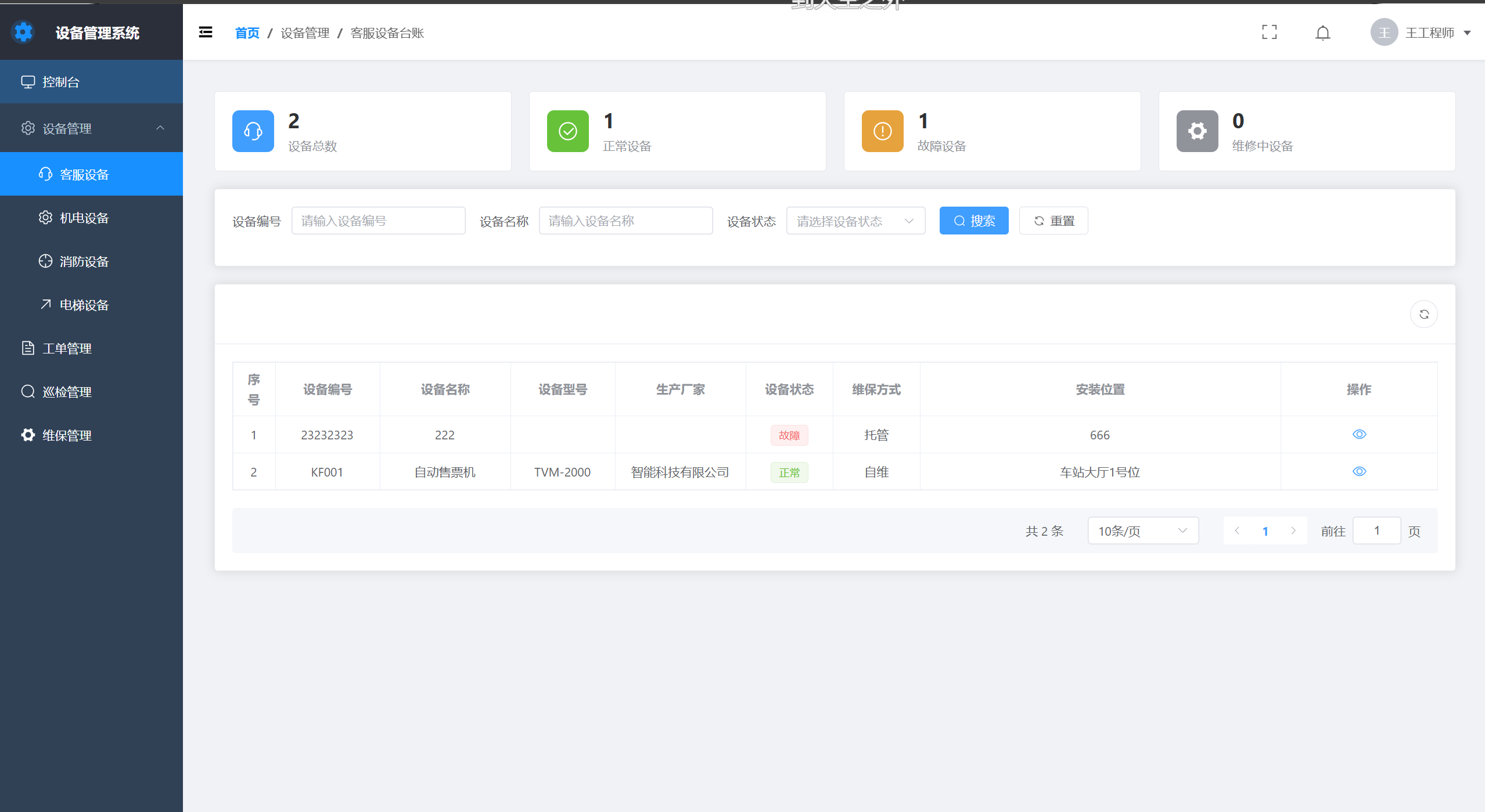
Task: Click the green normal devices check icon
Action: point(567,131)
